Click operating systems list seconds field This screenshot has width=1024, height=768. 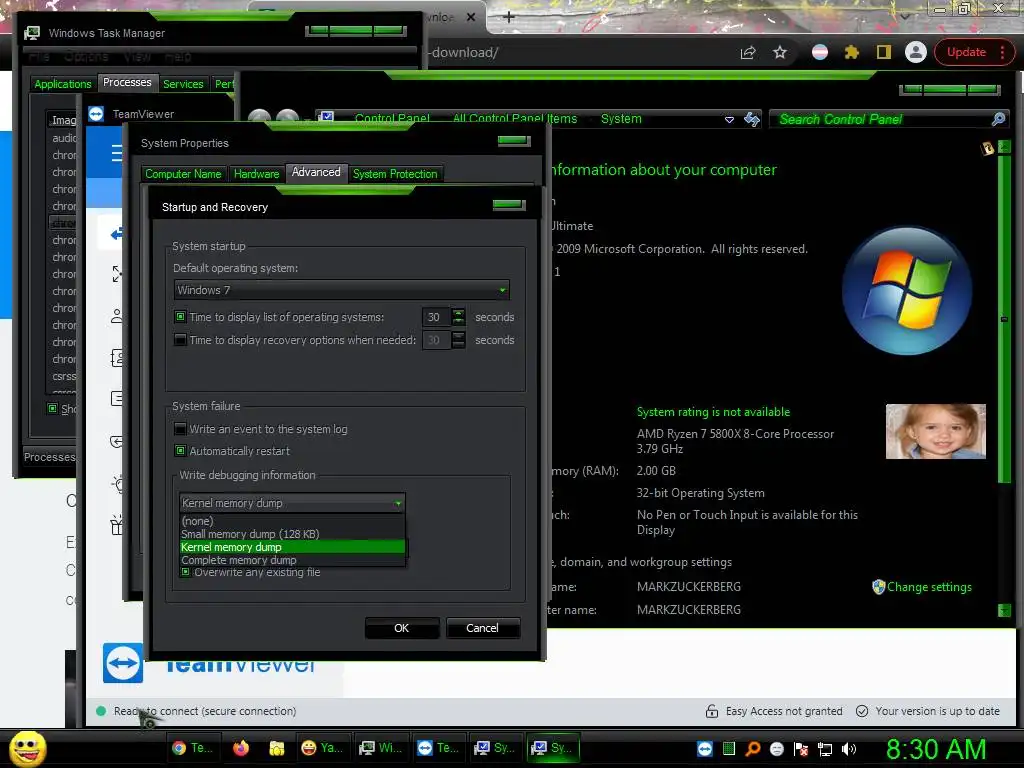[x=436, y=317]
